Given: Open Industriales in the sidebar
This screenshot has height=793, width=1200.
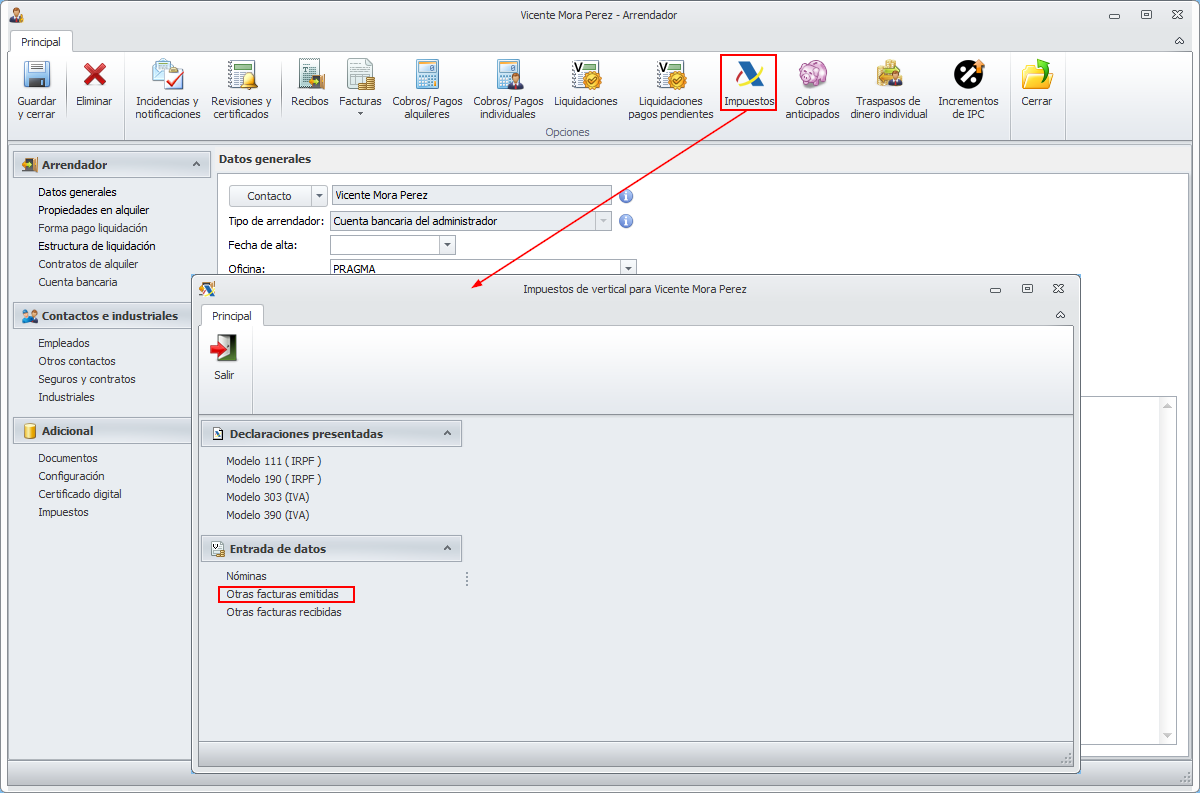Looking at the screenshot, I should point(66,397).
